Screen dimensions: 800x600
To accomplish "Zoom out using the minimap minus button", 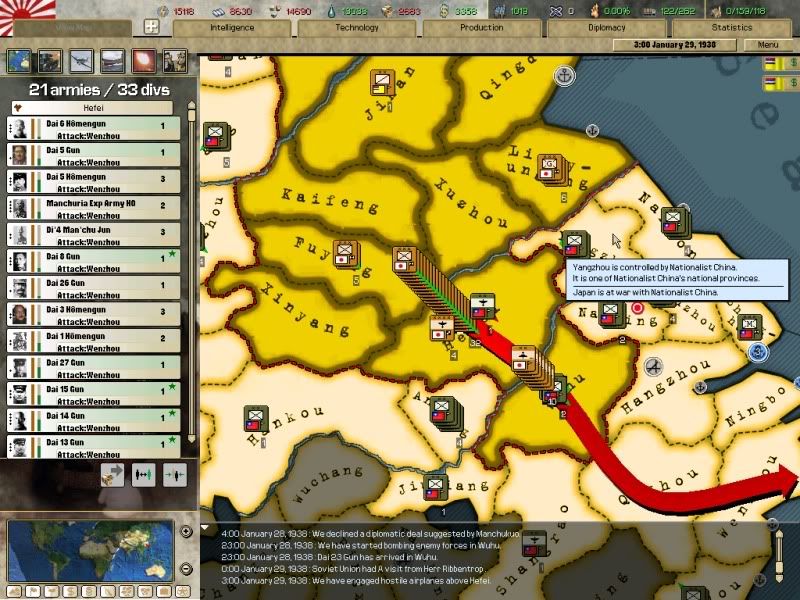I will [186, 568].
